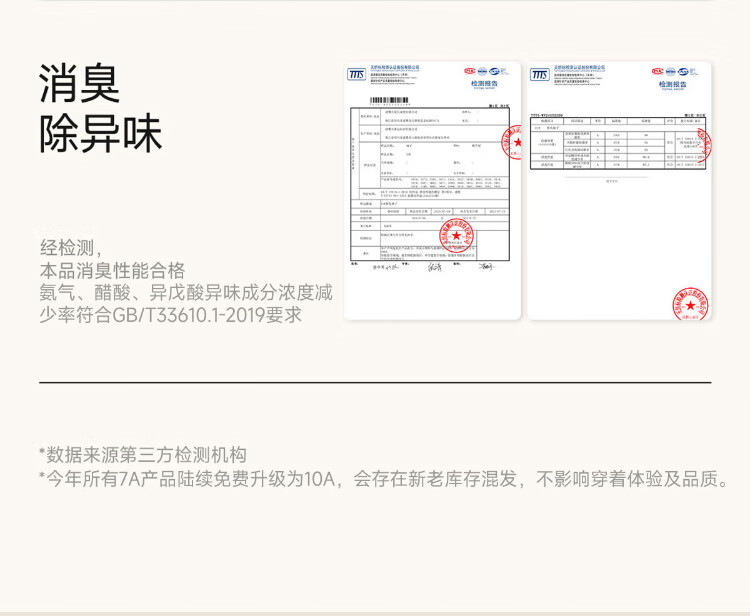Viewport: 750px width, 616px height.
Task: Click the 数据来源第三方检测机构 footnote
Action: click(x=142, y=454)
